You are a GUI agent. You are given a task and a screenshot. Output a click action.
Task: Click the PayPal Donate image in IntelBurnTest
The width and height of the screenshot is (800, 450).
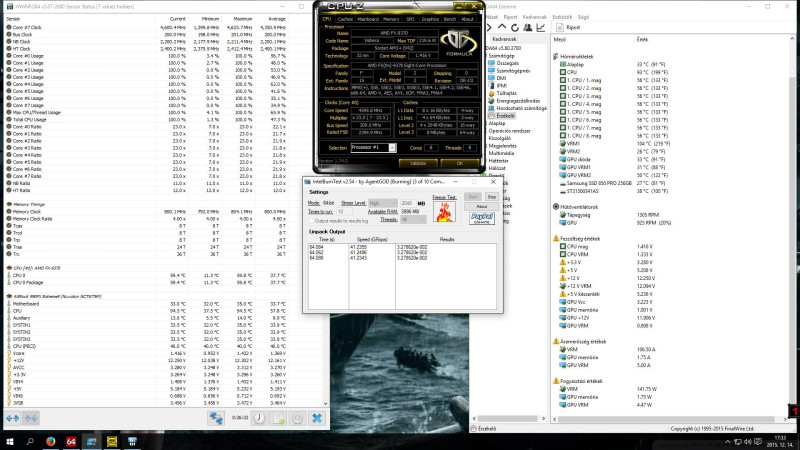click(x=482, y=218)
